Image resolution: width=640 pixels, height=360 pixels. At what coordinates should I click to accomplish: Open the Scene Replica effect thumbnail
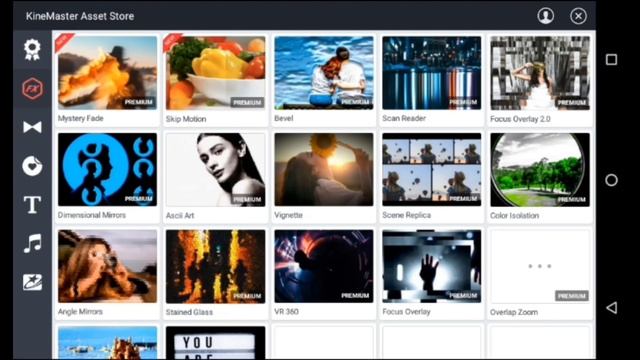pos(432,169)
